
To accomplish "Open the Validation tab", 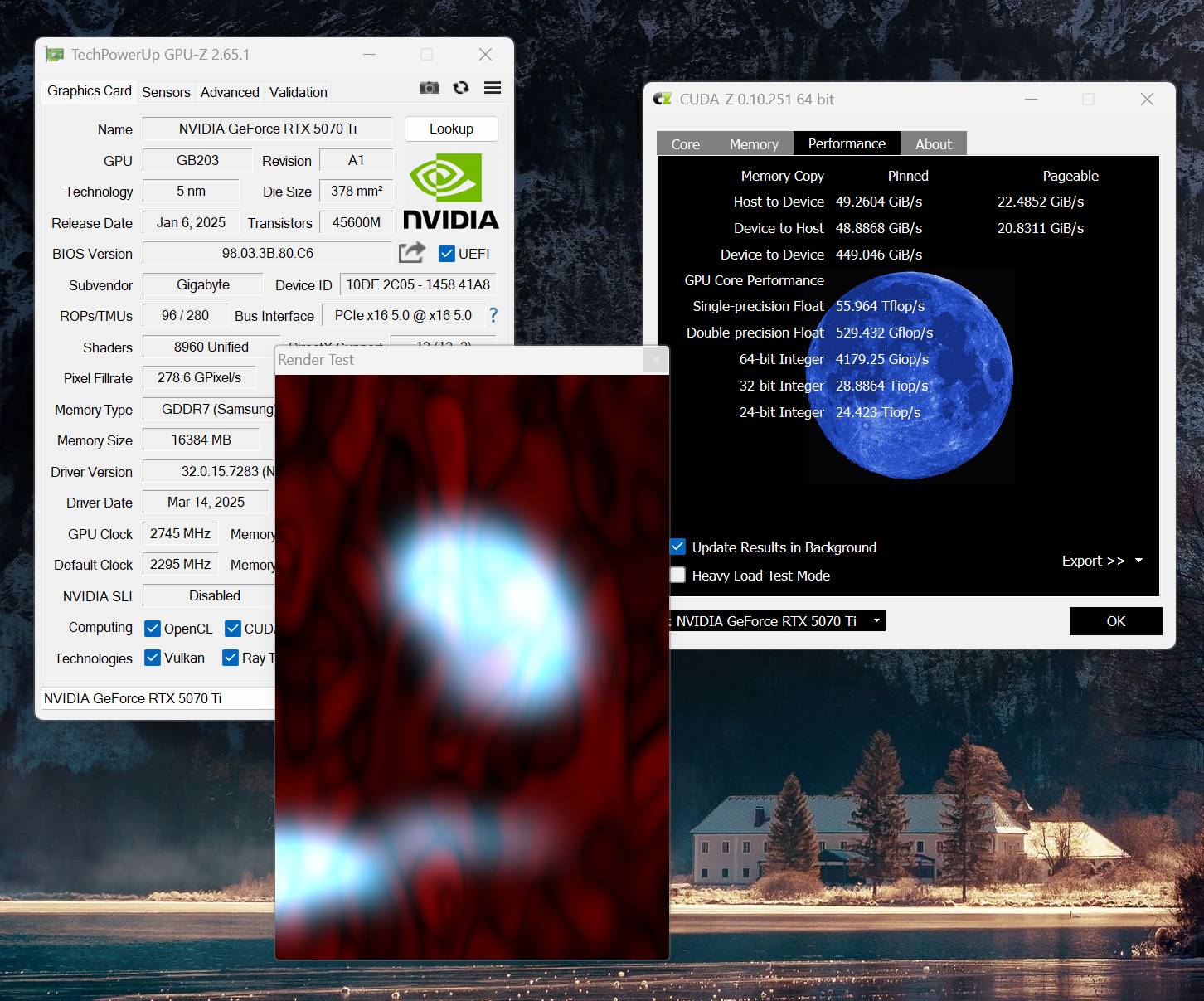I will [x=299, y=92].
